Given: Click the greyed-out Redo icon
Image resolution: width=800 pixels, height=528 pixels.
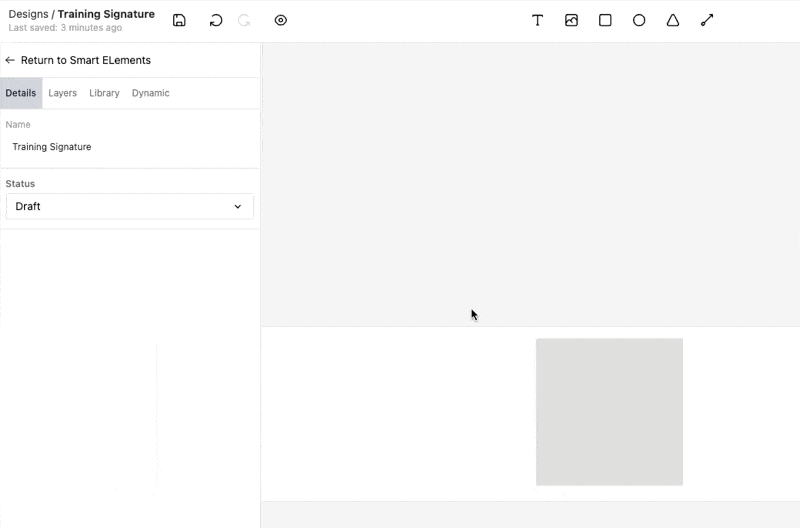Looking at the screenshot, I should 244,20.
